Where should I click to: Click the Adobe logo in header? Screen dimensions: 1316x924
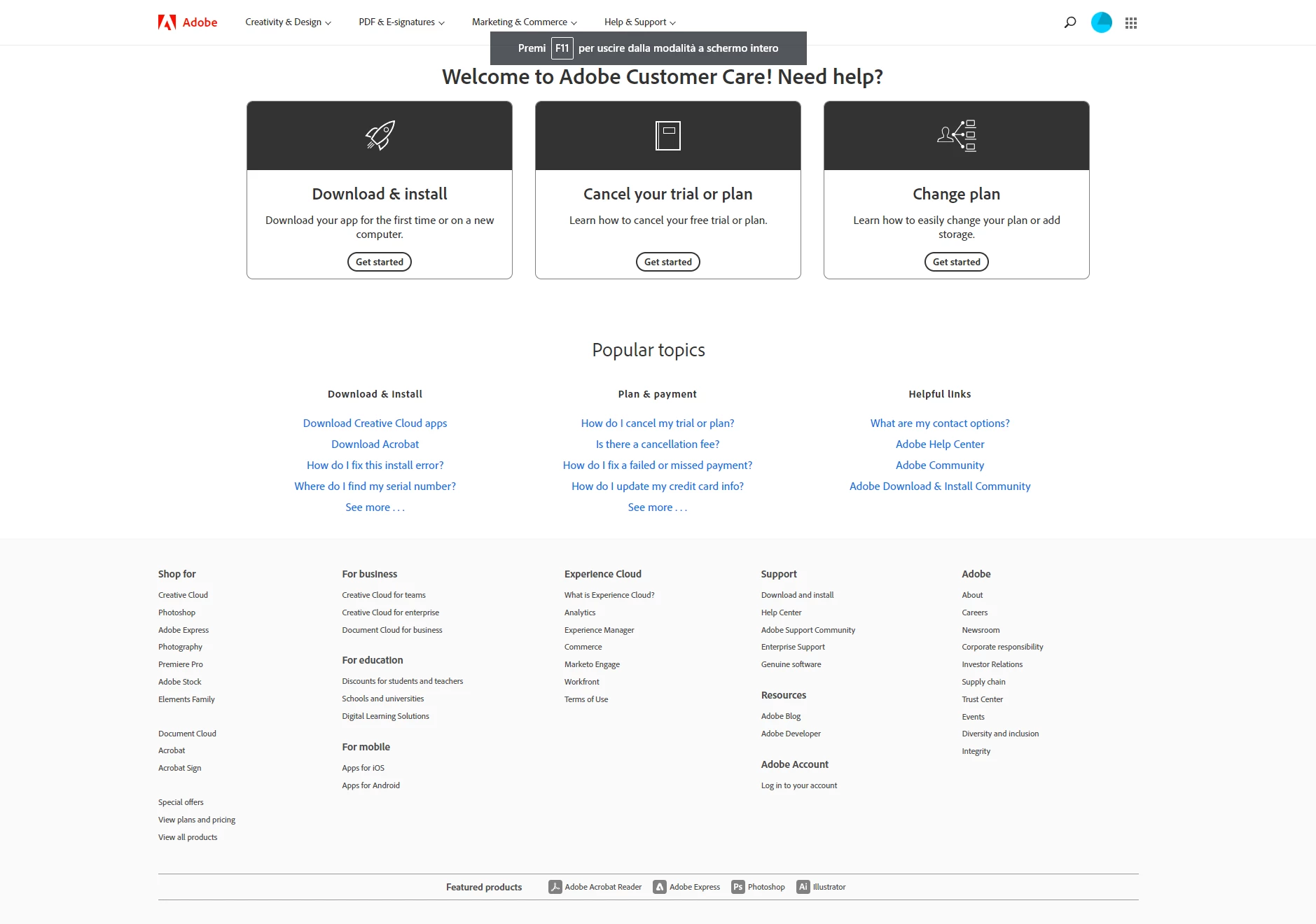[188, 22]
